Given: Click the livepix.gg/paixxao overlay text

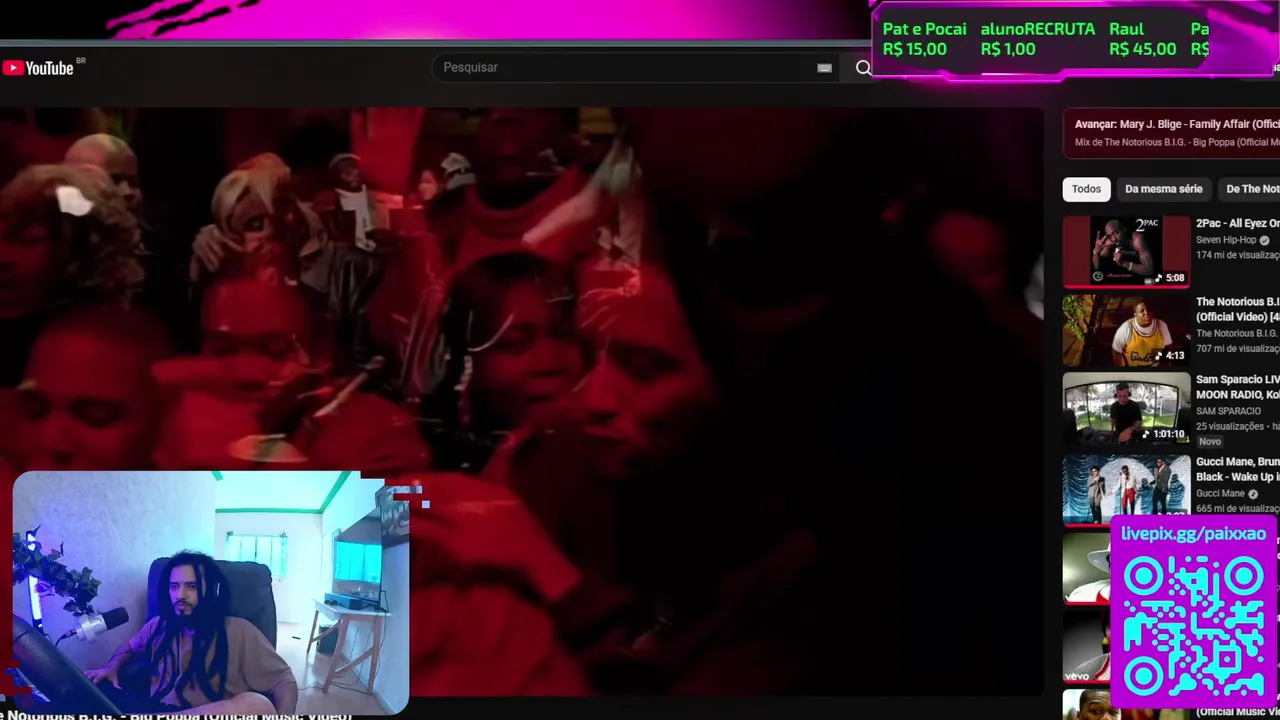Looking at the screenshot, I should [x=1193, y=534].
